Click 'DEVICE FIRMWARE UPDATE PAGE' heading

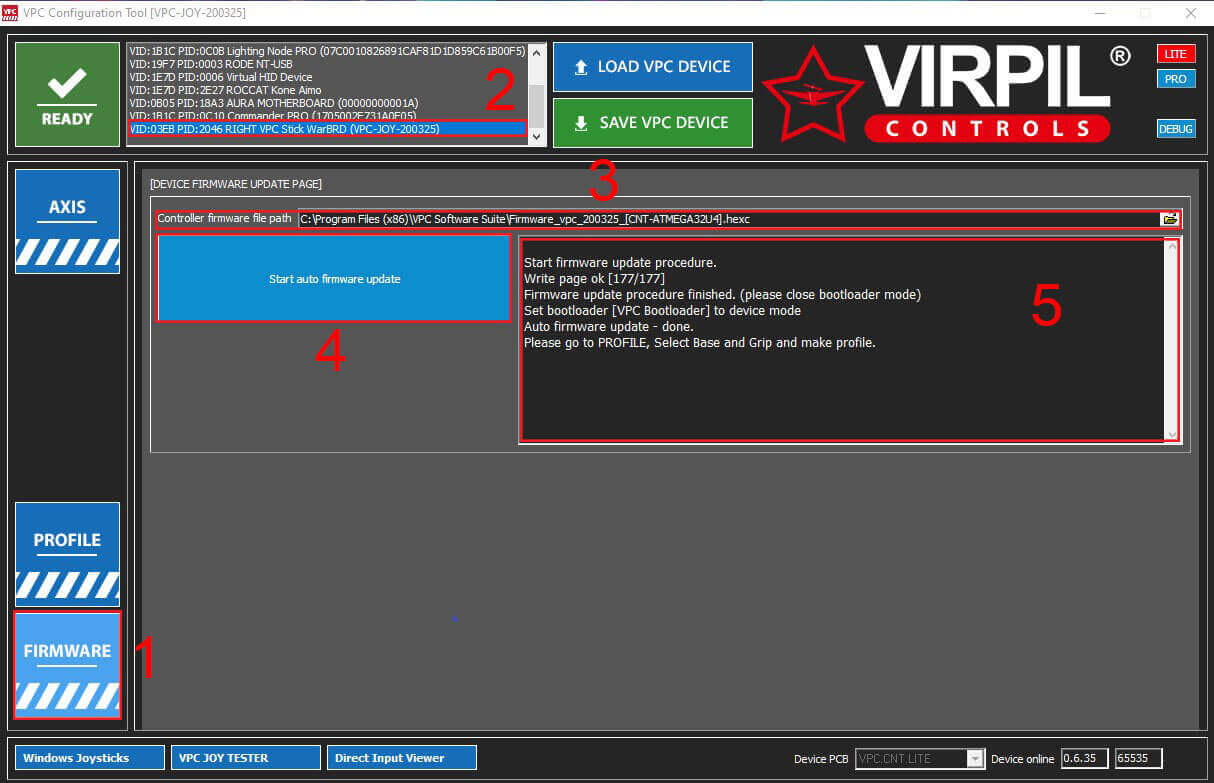pos(236,184)
